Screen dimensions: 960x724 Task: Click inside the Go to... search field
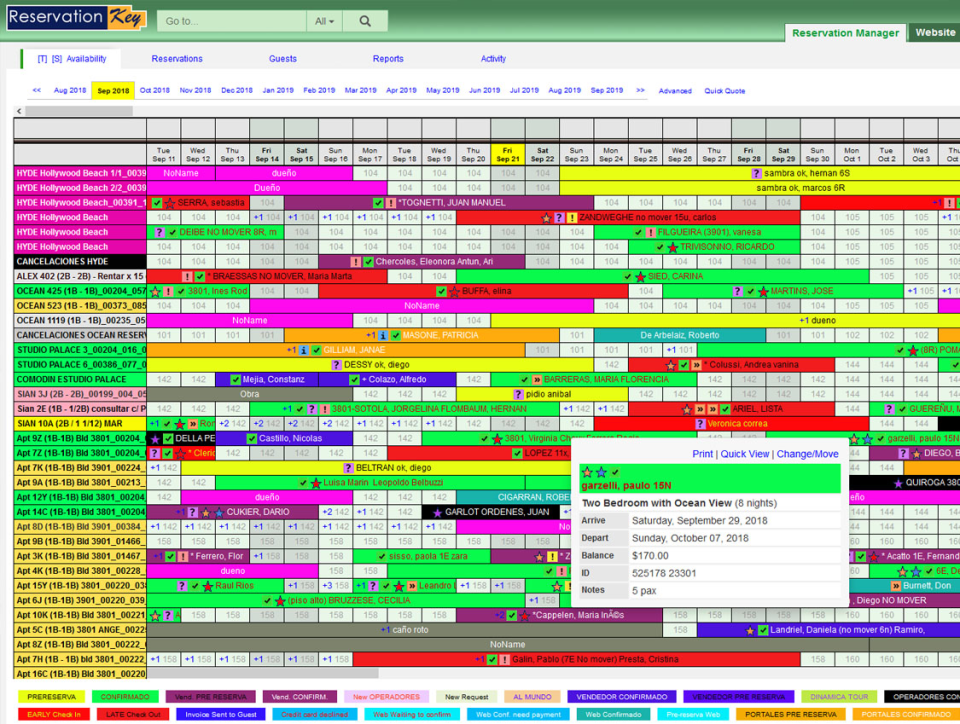tap(230, 19)
